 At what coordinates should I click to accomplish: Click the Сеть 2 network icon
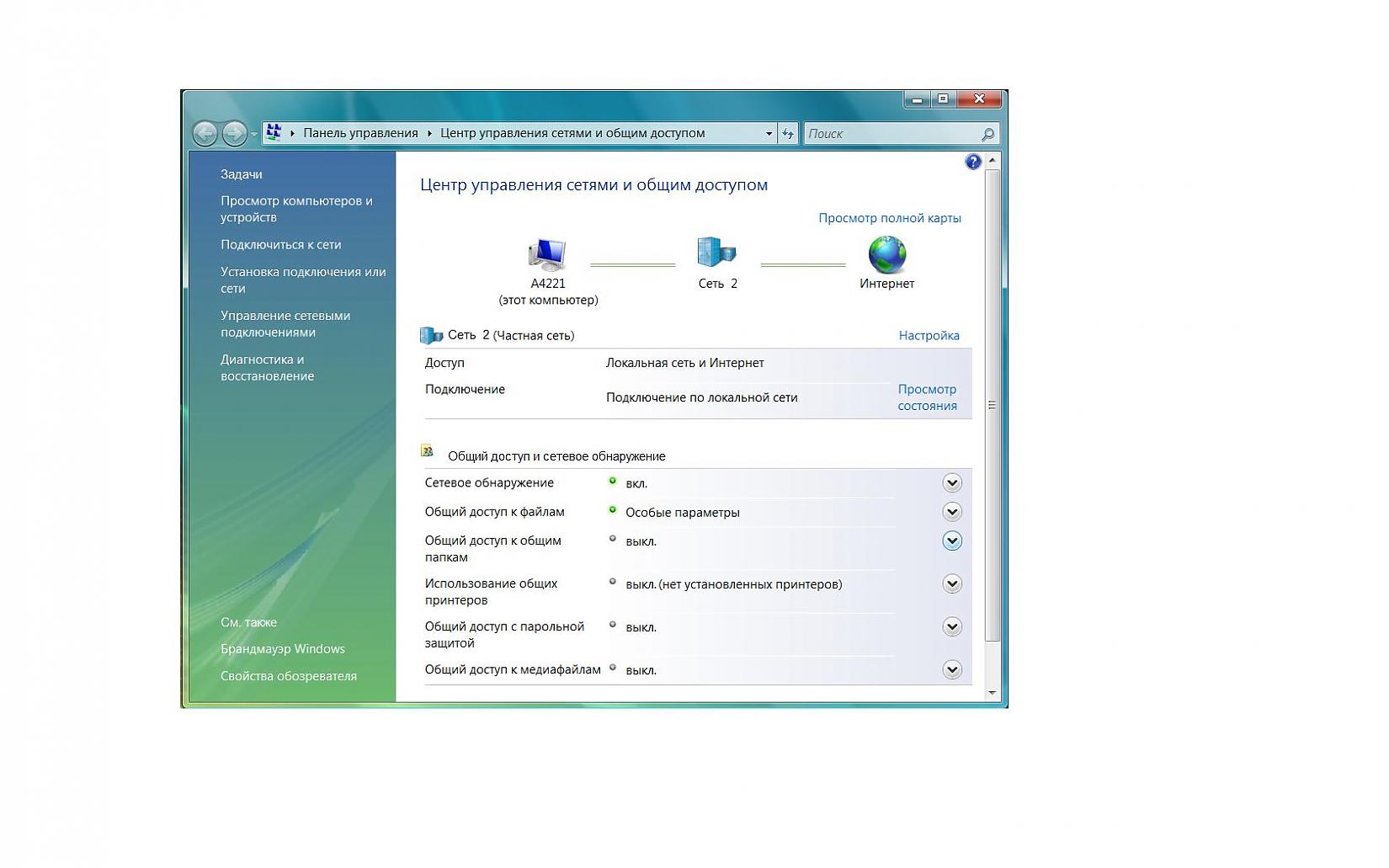(716, 253)
